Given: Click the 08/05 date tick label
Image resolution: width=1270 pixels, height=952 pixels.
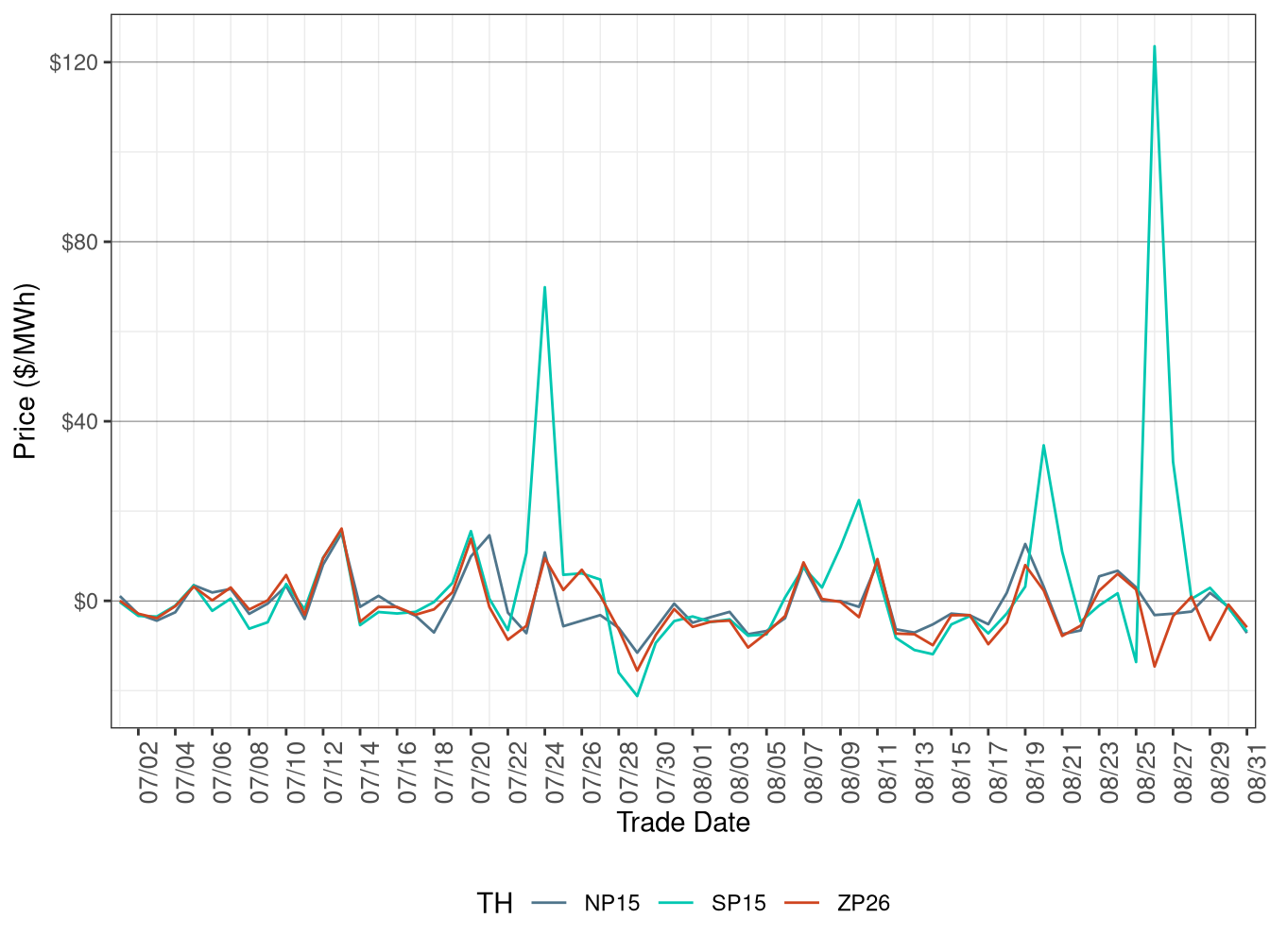Looking at the screenshot, I should pos(777,772).
